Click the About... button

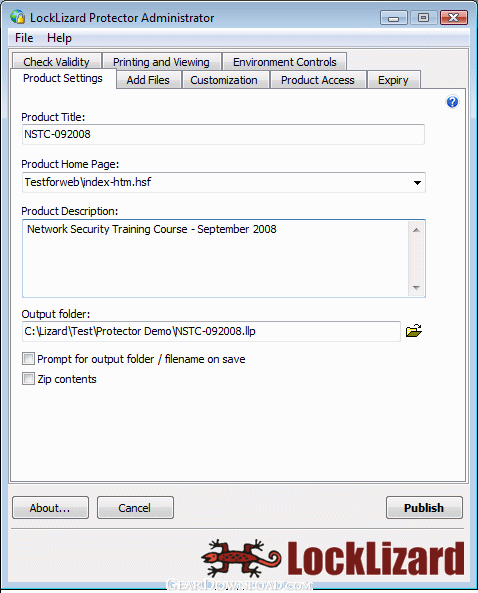click(50, 508)
